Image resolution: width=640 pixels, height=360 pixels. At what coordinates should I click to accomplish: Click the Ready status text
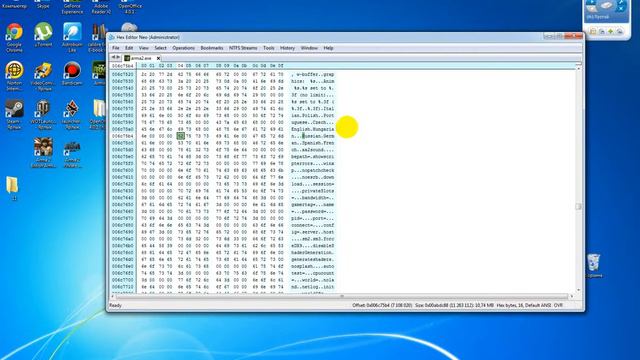click(x=116, y=305)
